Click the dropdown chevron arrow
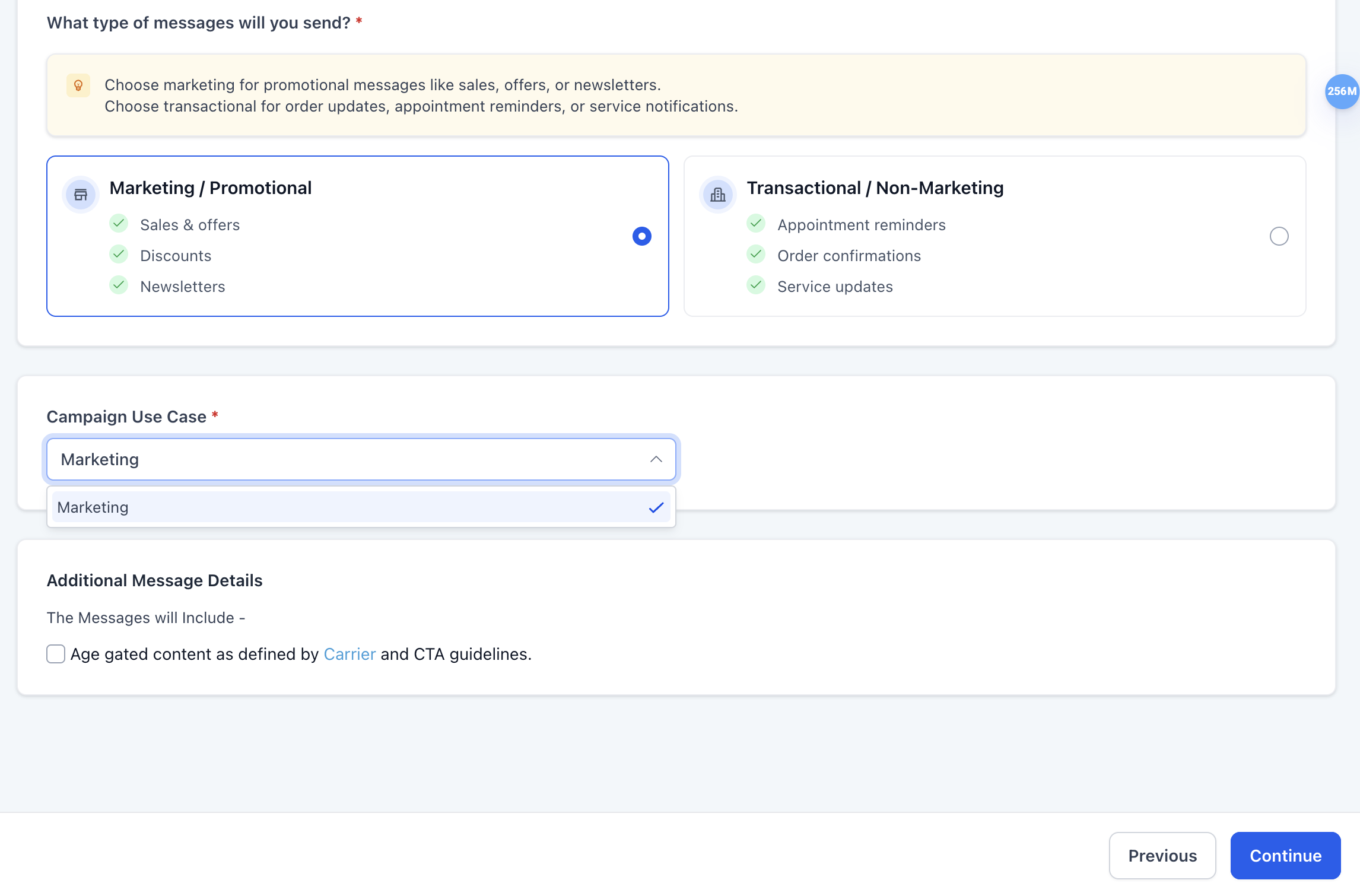Viewport: 1360px width, 896px height. [x=656, y=459]
